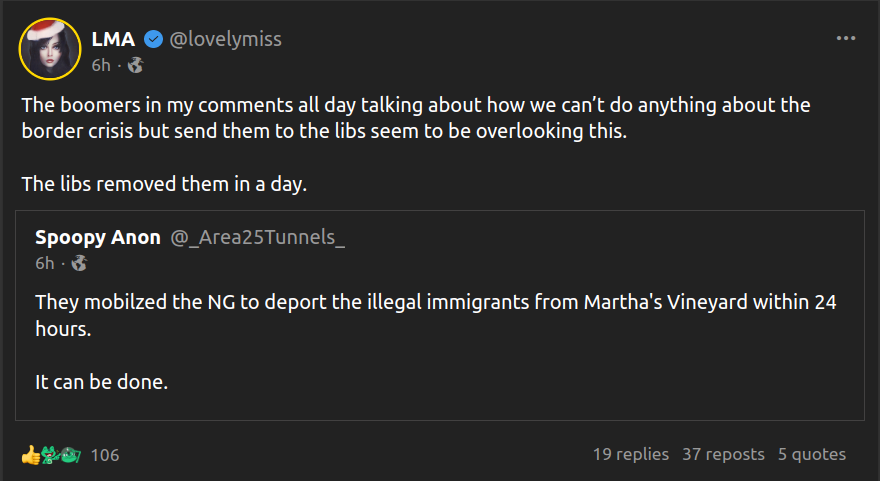
Task: Open Spoopy Anon's profile name
Action: 97,237
